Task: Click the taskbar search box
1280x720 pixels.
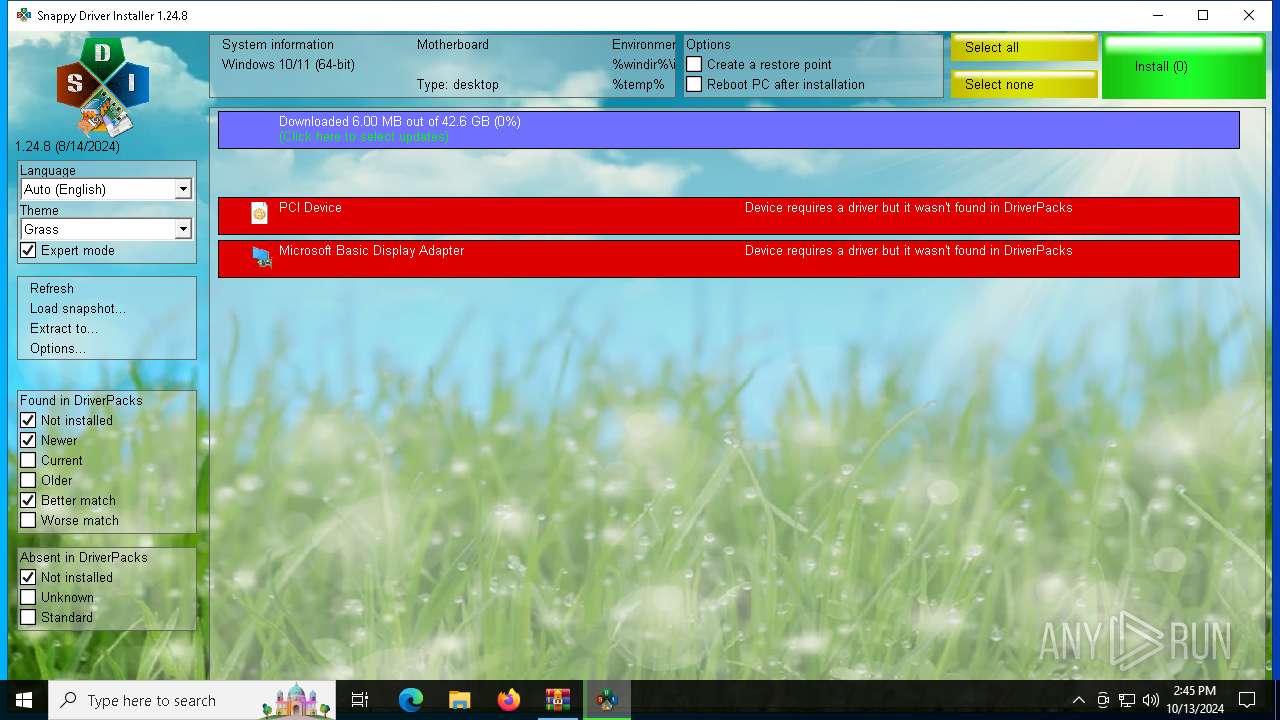Action: tap(194, 700)
